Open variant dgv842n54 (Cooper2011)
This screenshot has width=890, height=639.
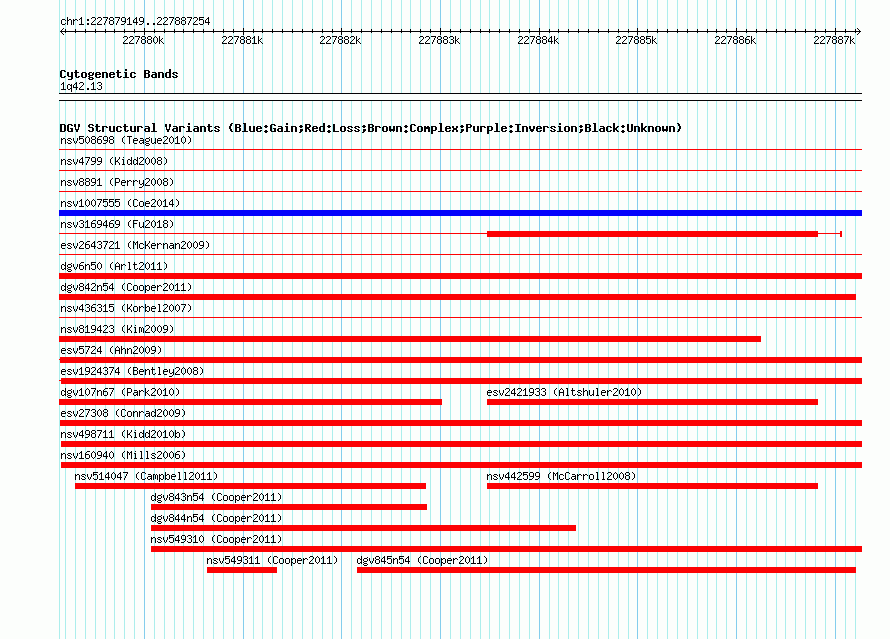(x=126, y=287)
